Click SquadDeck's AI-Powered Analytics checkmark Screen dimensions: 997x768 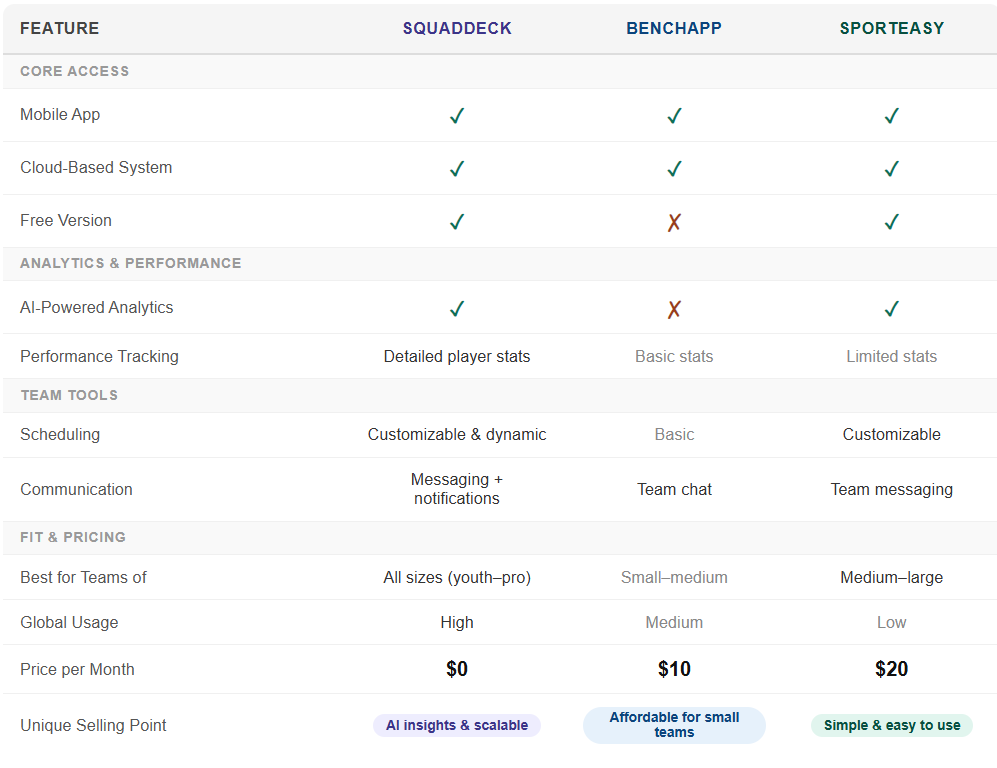tap(457, 308)
